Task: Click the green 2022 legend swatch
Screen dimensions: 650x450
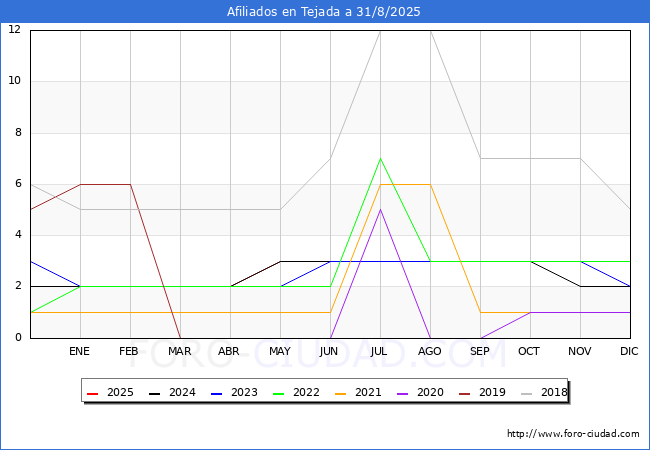Action: click(x=278, y=393)
